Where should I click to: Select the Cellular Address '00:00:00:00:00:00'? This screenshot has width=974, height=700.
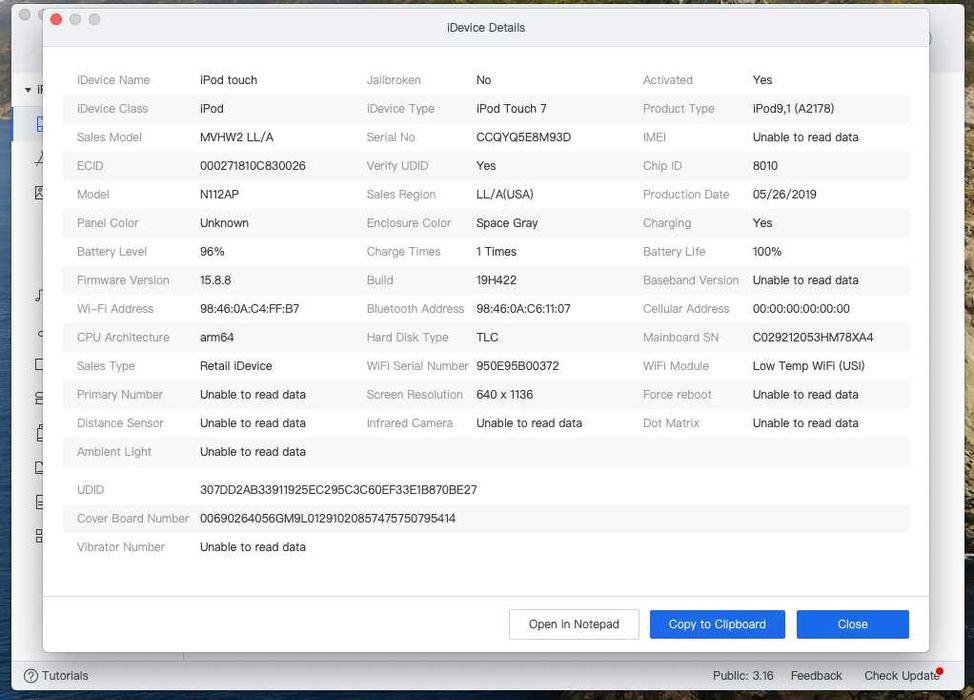tap(801, 309)
